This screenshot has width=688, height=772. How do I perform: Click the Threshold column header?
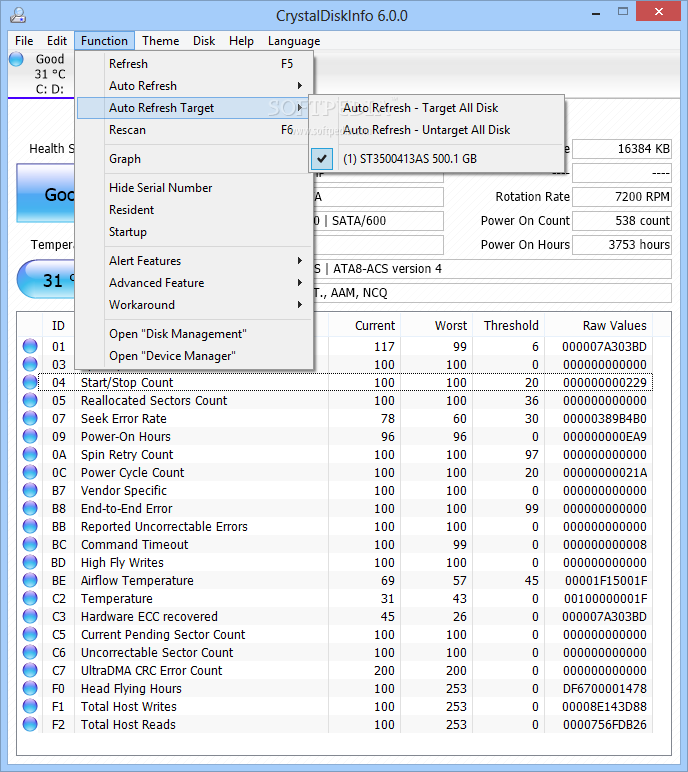click(511, 325)
